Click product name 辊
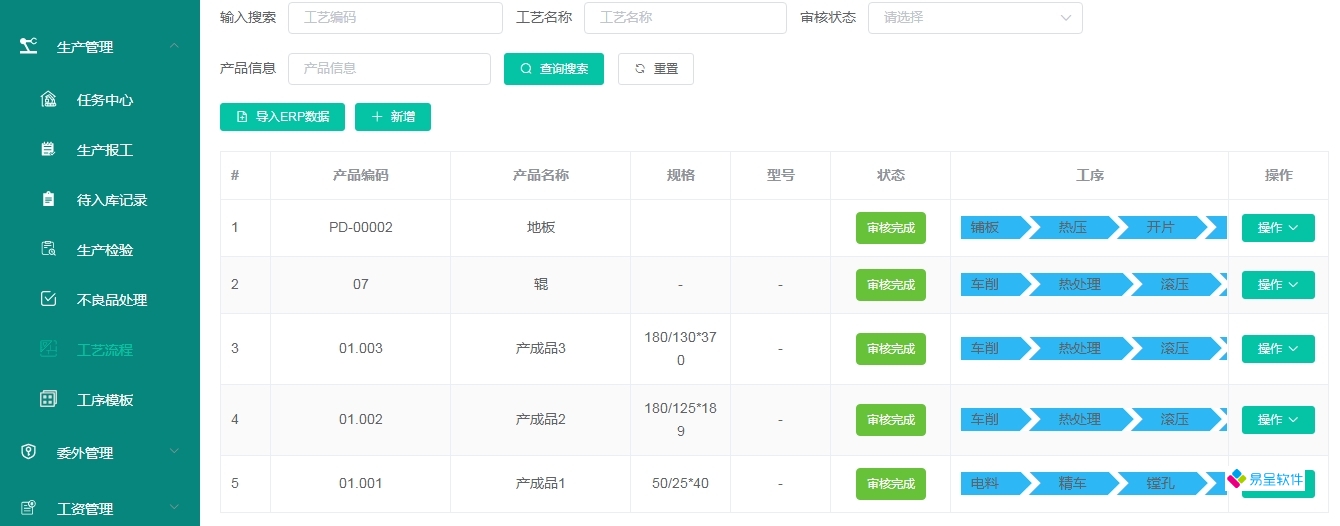1340x526 pixels. tap(541, 284)
